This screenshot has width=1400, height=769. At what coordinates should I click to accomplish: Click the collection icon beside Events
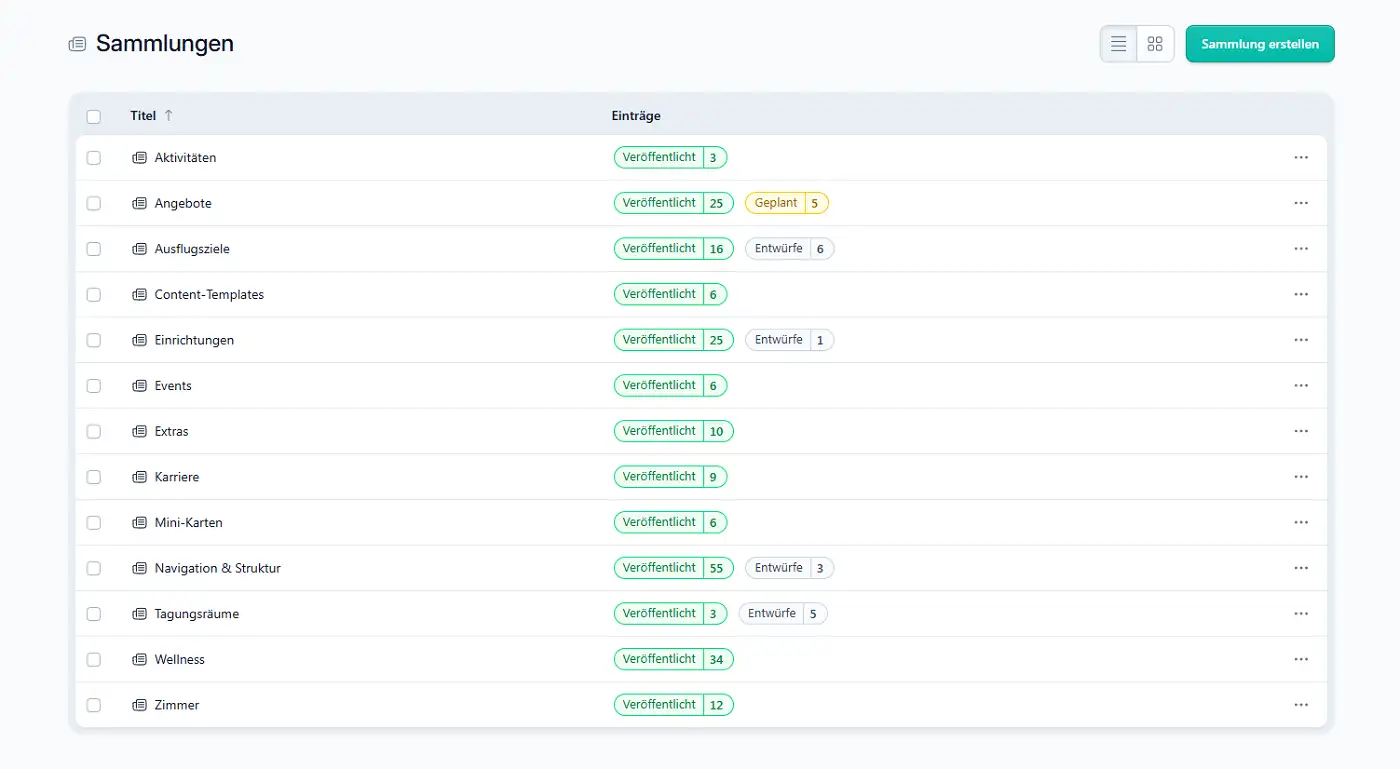(140, 386)
